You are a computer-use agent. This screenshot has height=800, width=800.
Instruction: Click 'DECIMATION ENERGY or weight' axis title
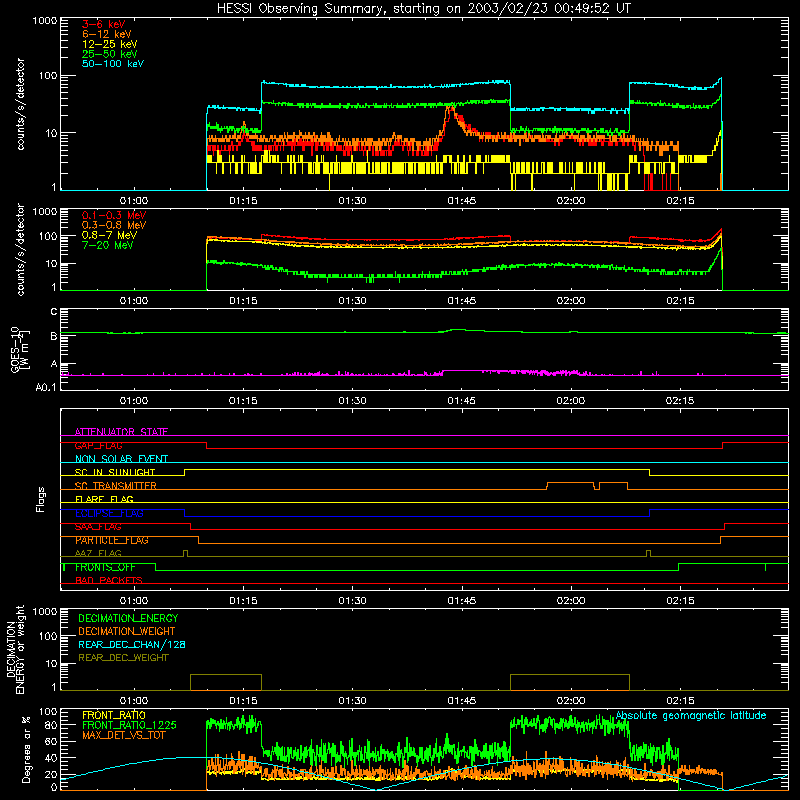pyautogui.click(x=15, y=649)
